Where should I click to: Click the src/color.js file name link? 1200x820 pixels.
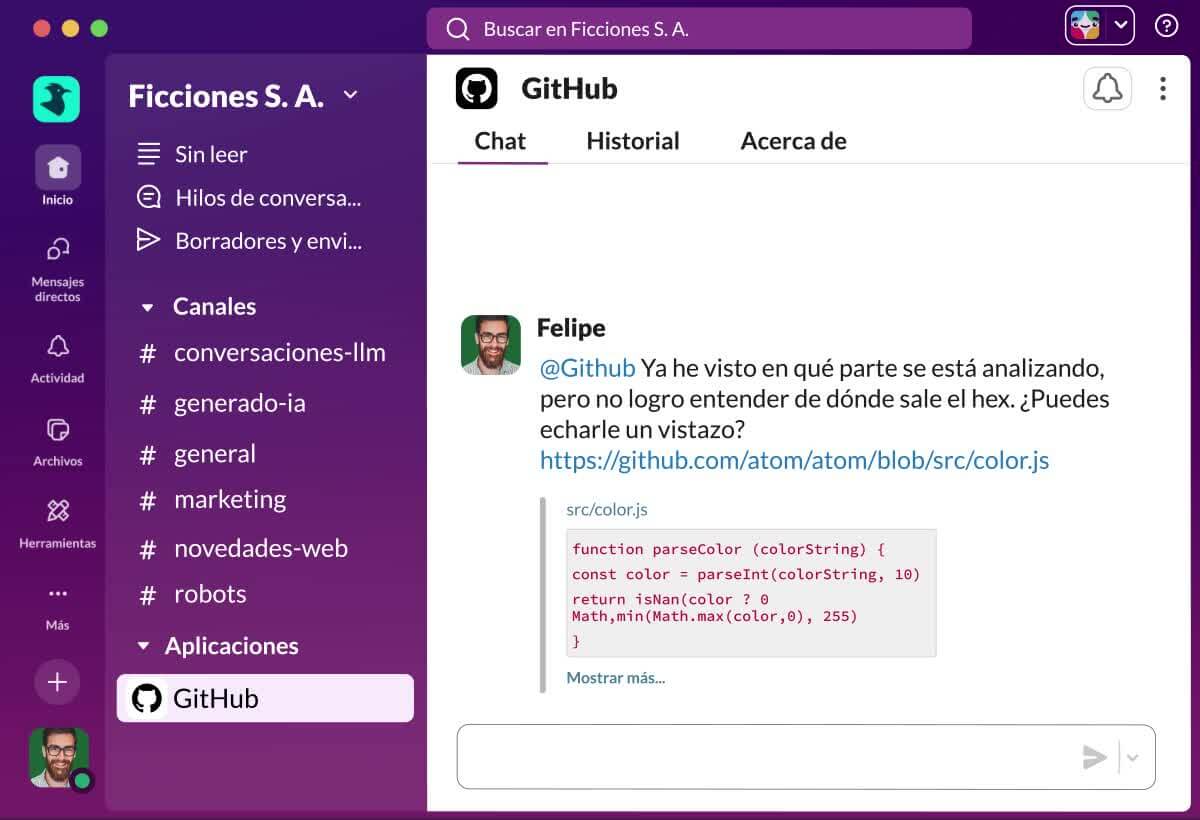click(607, 509)
